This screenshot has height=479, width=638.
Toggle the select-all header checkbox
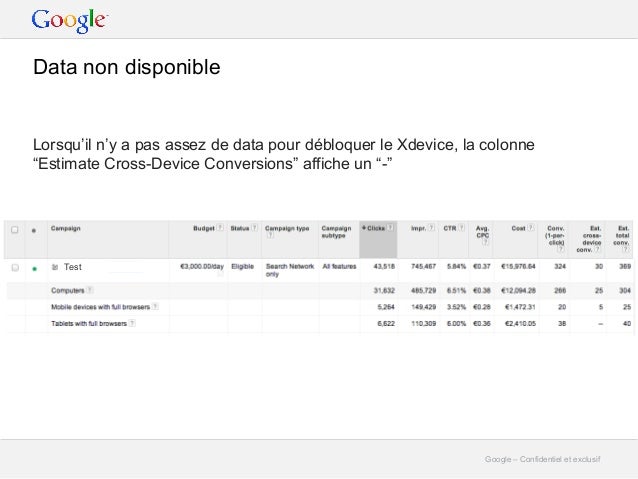(x=15, y=230)
